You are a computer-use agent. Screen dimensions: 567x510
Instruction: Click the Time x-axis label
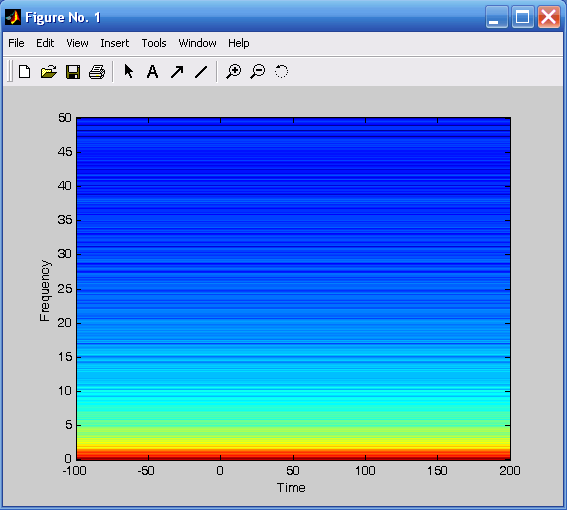pyautogui.click(x=291, y=488)
